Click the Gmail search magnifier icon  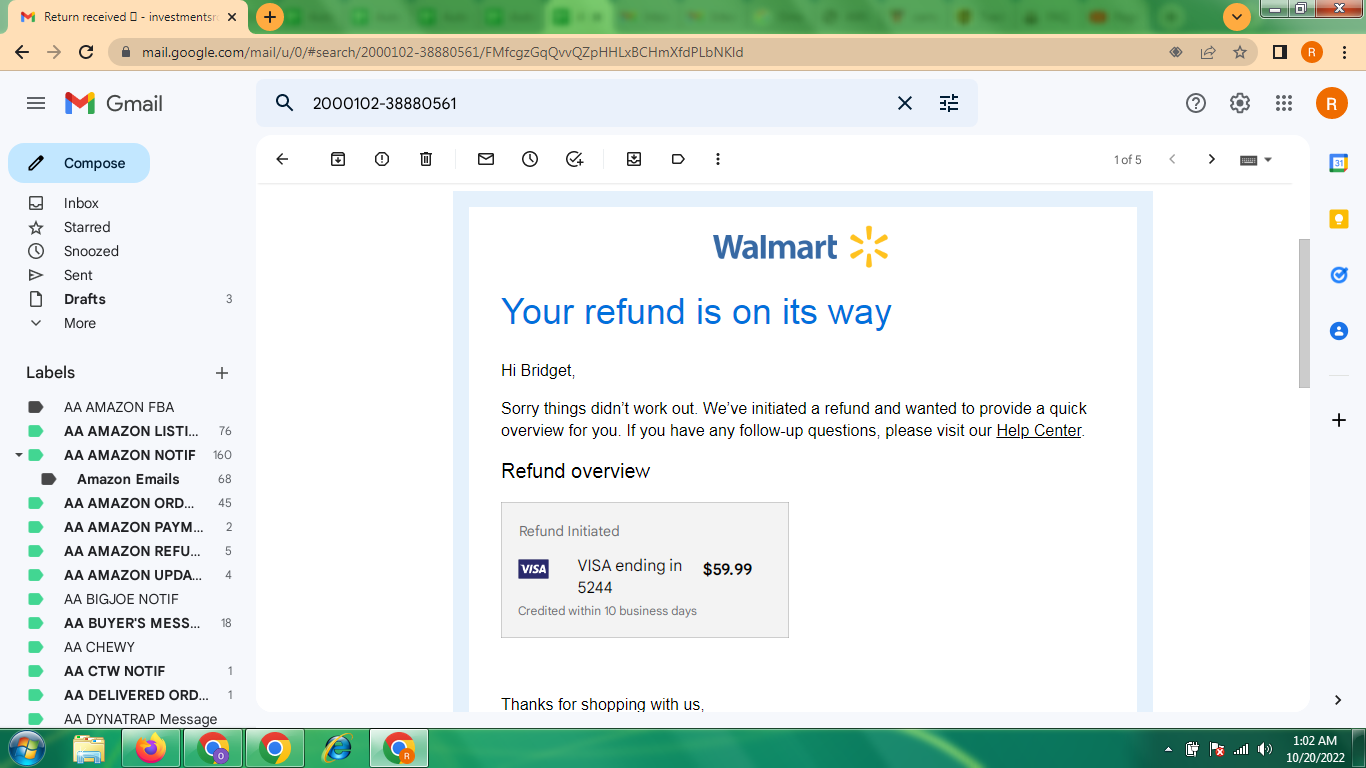click(284, 103)
